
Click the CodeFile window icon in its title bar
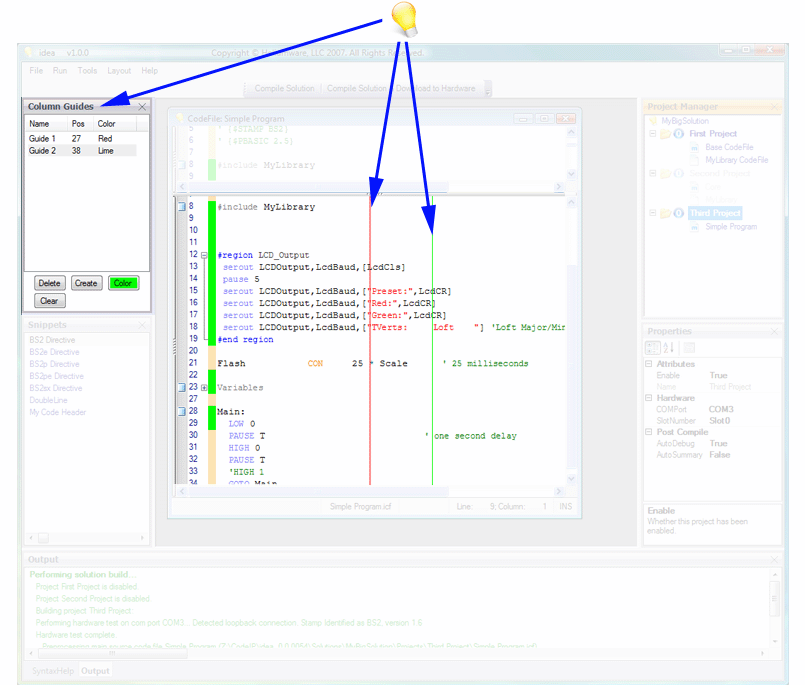(182, 117)
